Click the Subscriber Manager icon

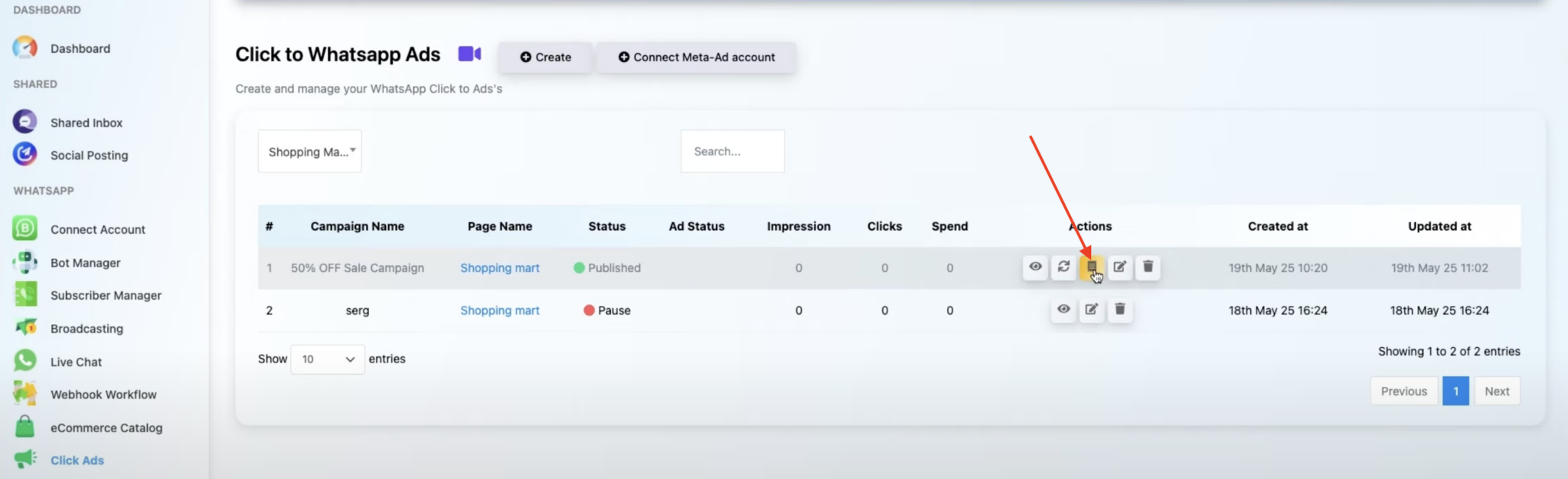click(24, 294)
